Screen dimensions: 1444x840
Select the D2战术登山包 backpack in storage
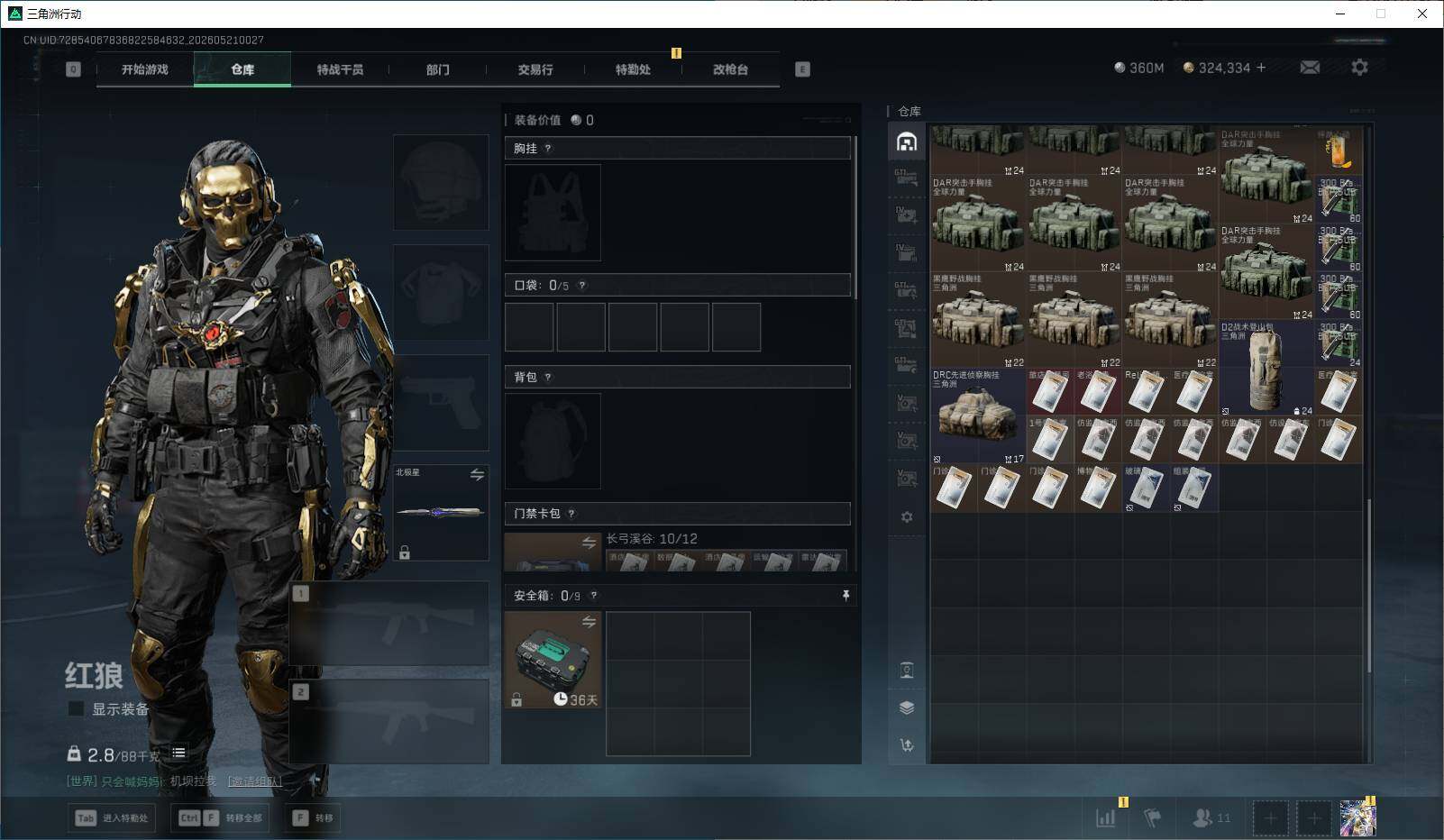click(x=1266, y=368)
